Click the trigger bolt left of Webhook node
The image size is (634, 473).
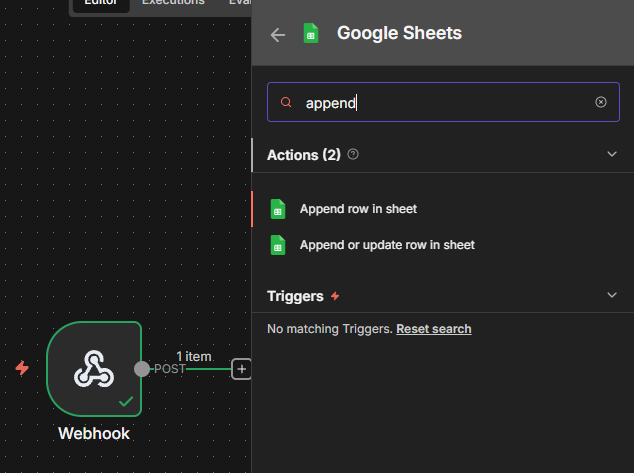tap(22, 368)
